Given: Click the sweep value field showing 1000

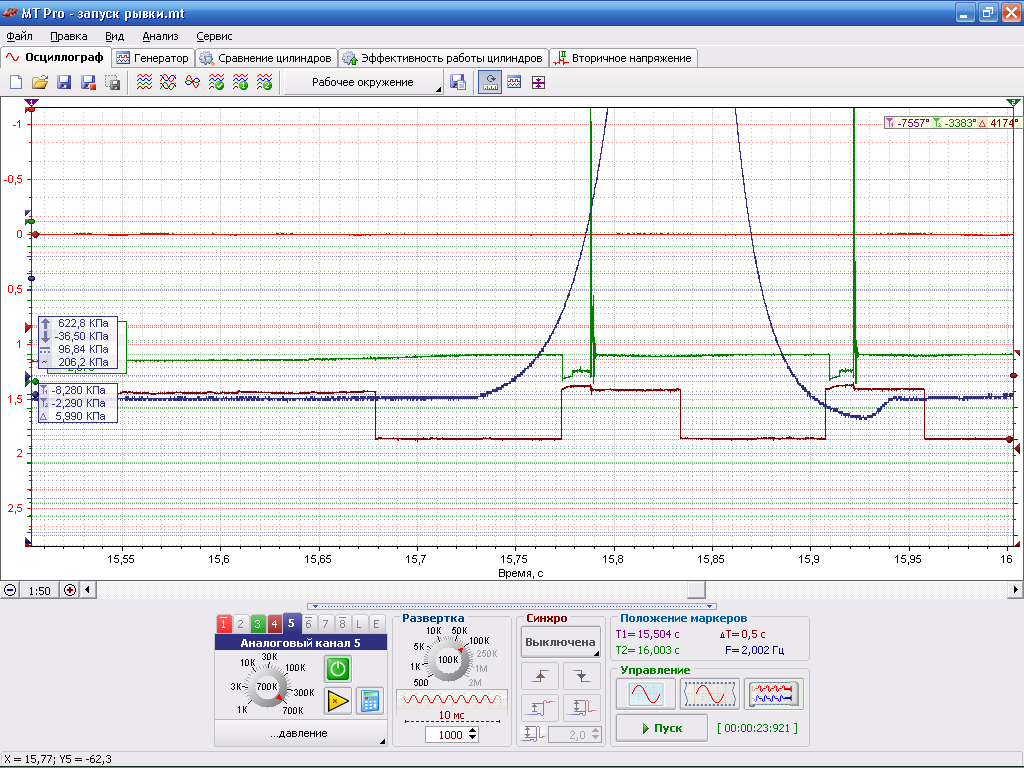Looking at the screenshot, I should tap(446, 735).
